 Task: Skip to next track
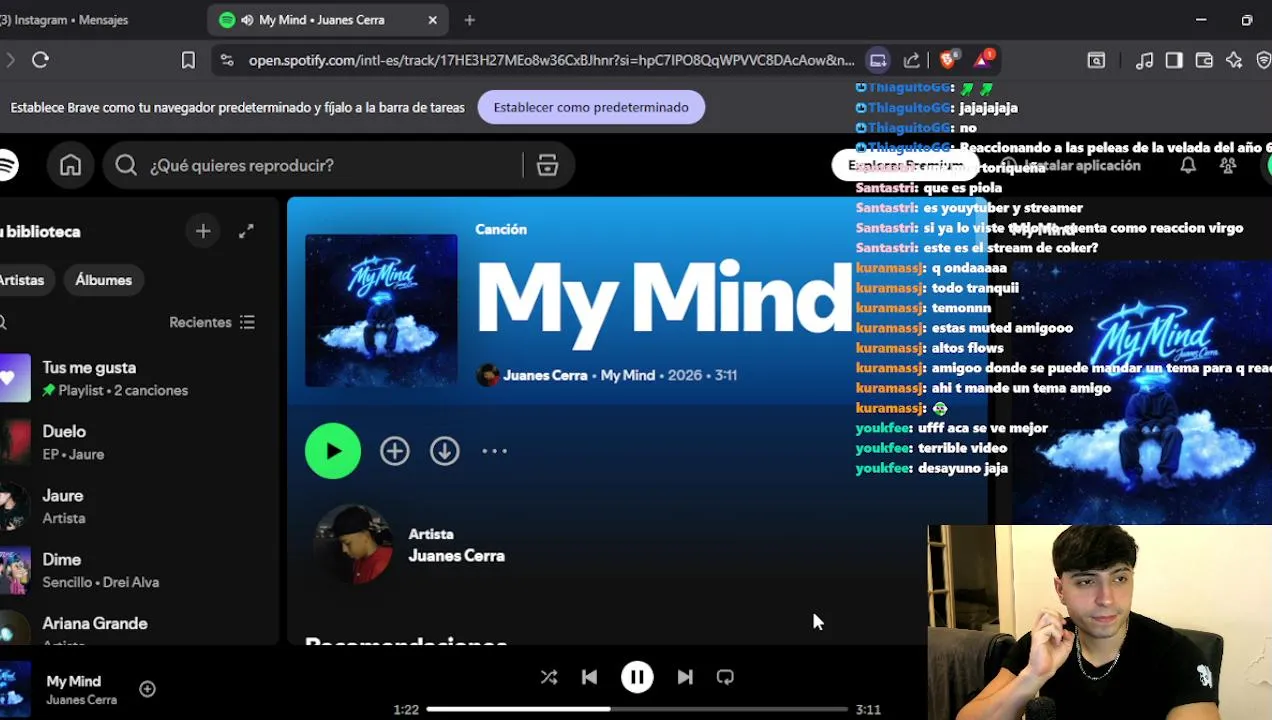pyautogui.click(x=685, y=677)
